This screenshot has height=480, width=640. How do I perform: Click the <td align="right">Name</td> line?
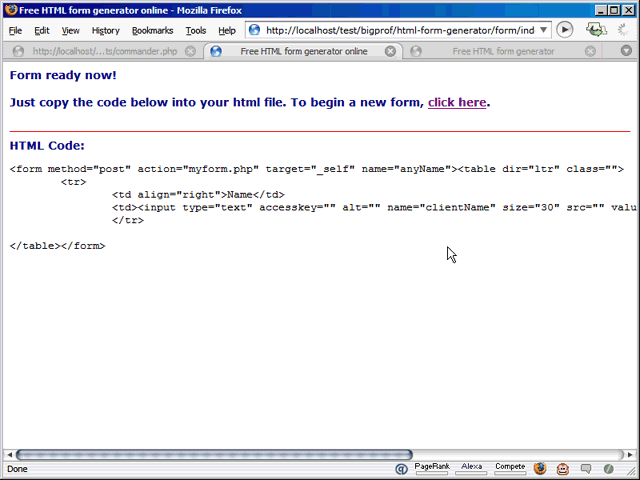click(198, 195)
